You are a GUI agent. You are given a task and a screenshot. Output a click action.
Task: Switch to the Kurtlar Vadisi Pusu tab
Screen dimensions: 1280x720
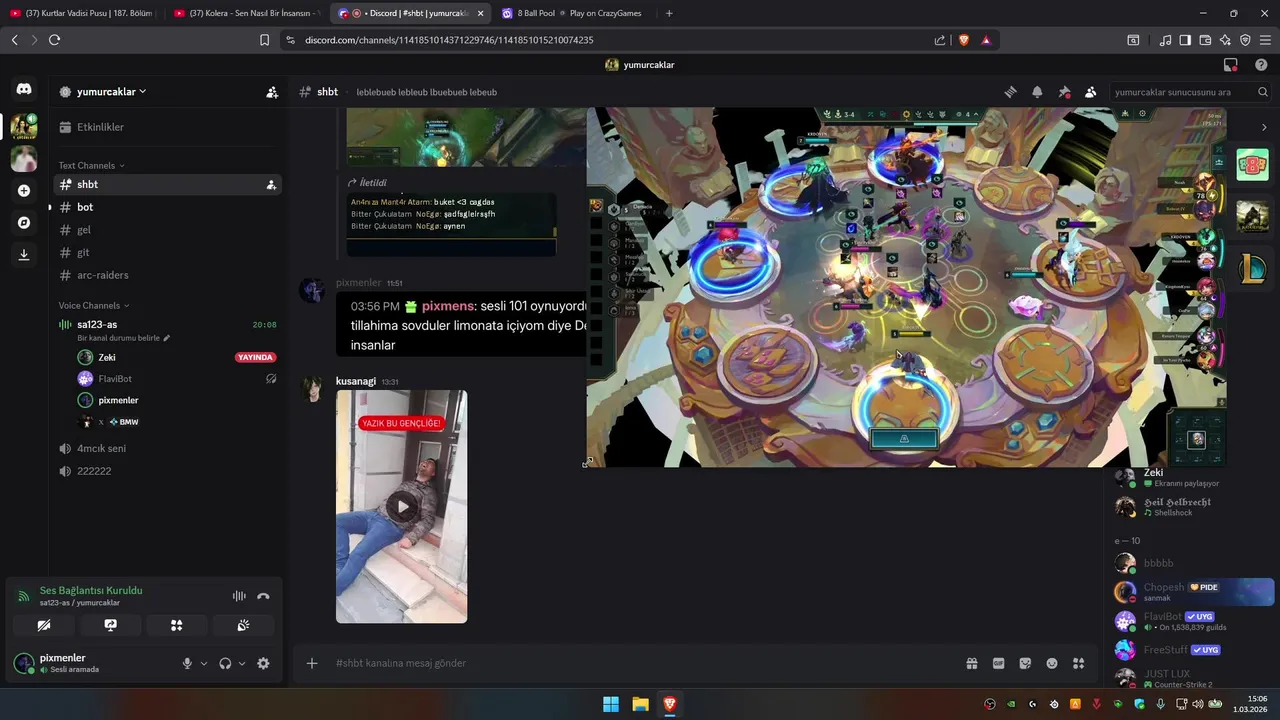(82, 13)
